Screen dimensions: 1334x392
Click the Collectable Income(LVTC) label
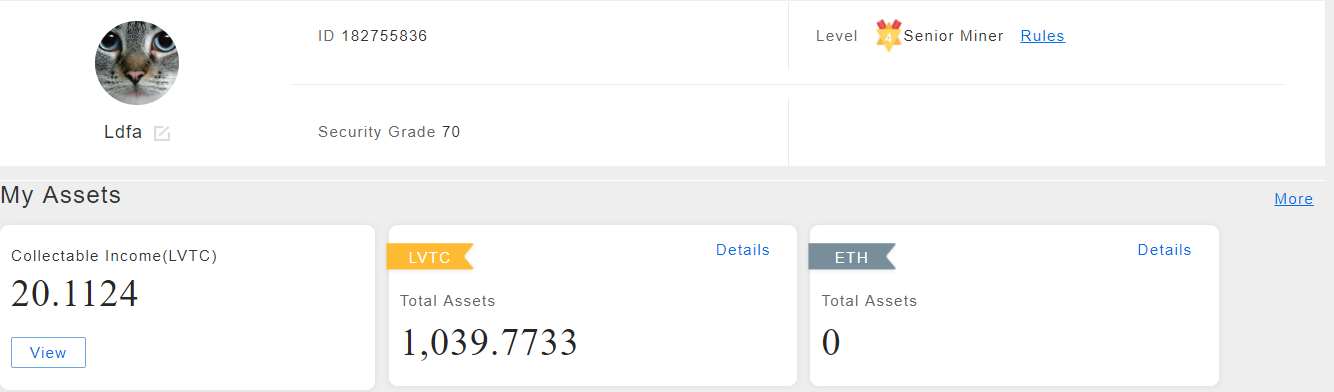point(114,256)
